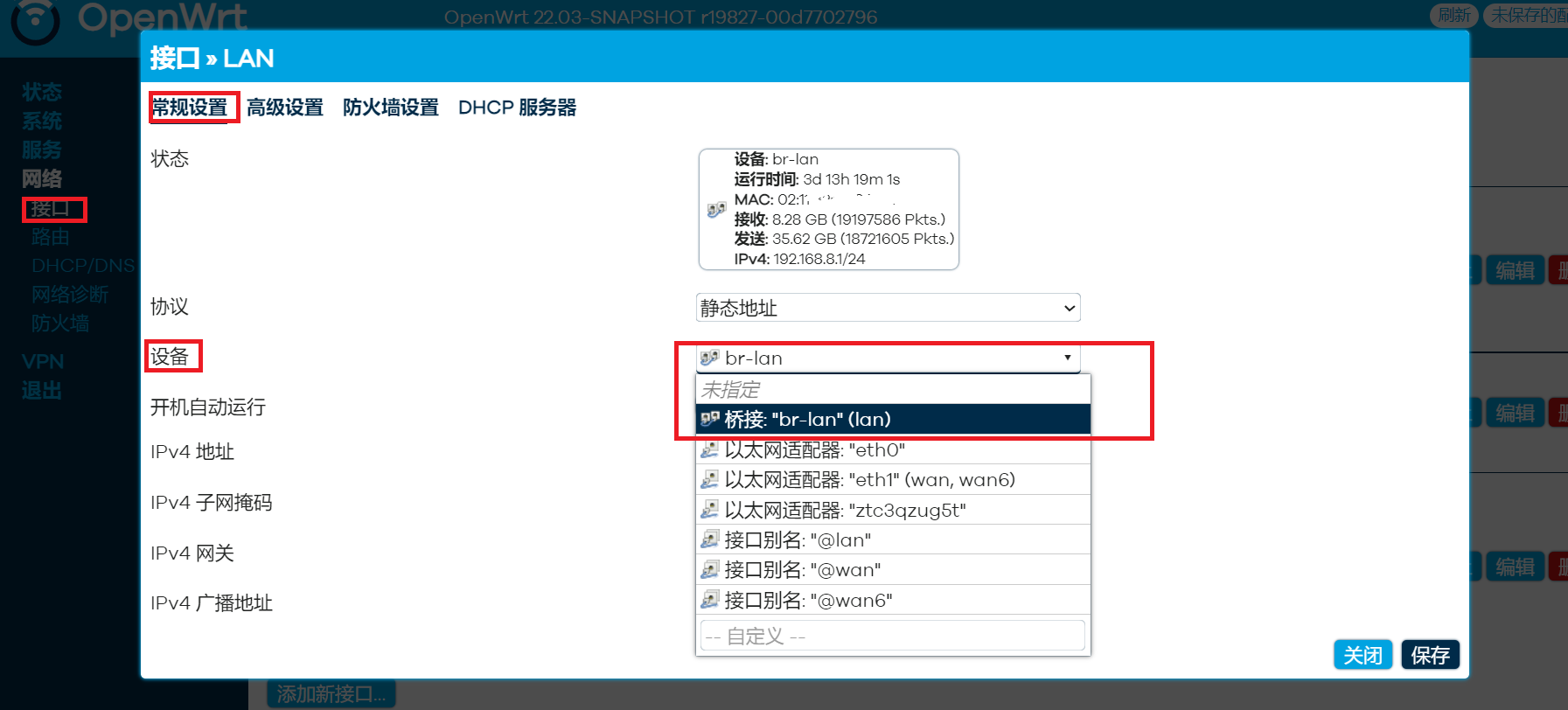The width and height of the screenshot is (1568, 710).
Task: Collapse the 设备 br-lan dropdown arrow
Action: pyautogui.click(x=1067, y=358)
